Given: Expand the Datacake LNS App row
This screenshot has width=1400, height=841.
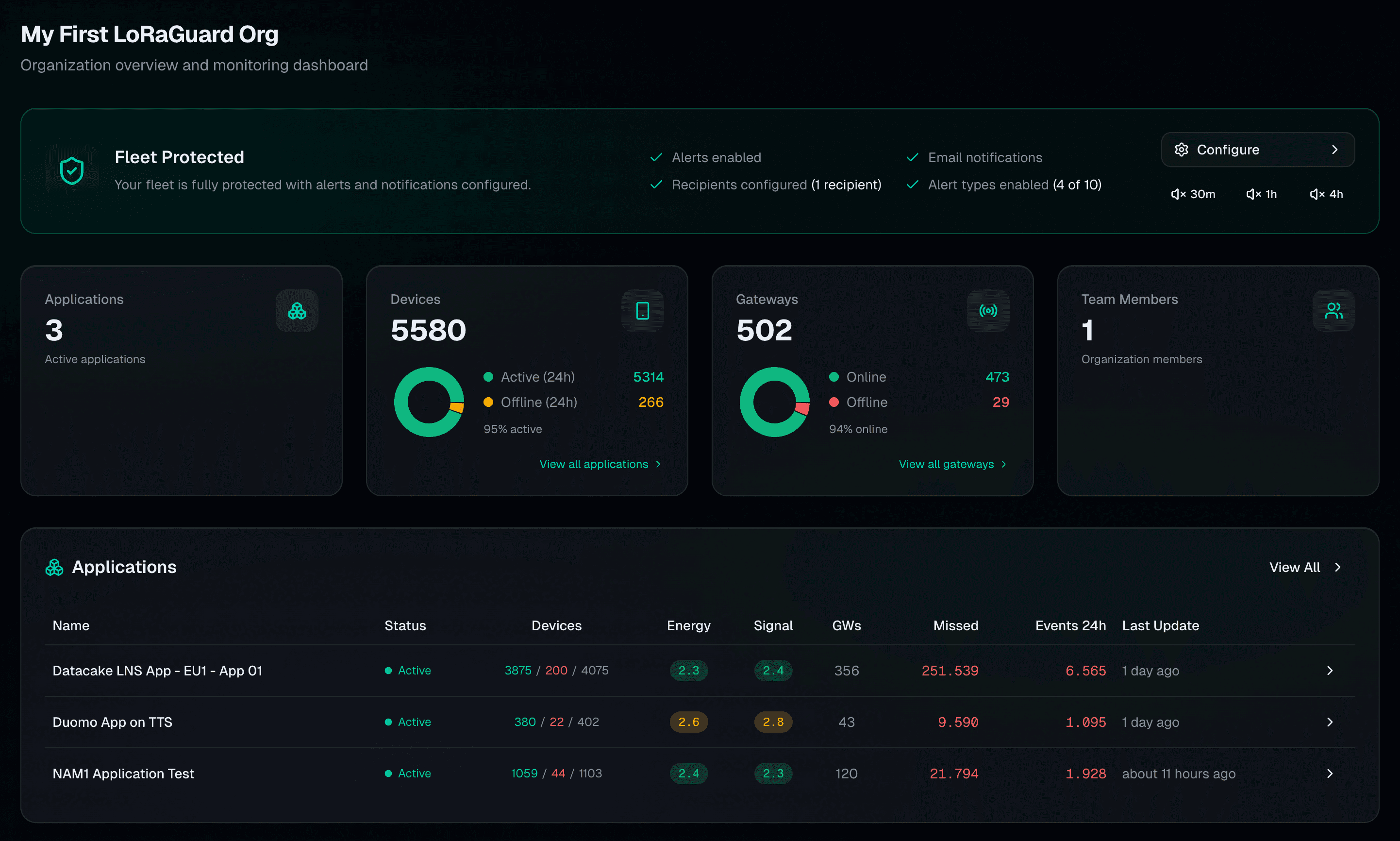Looking at the screenshot, I should [x=1330, y=671].
